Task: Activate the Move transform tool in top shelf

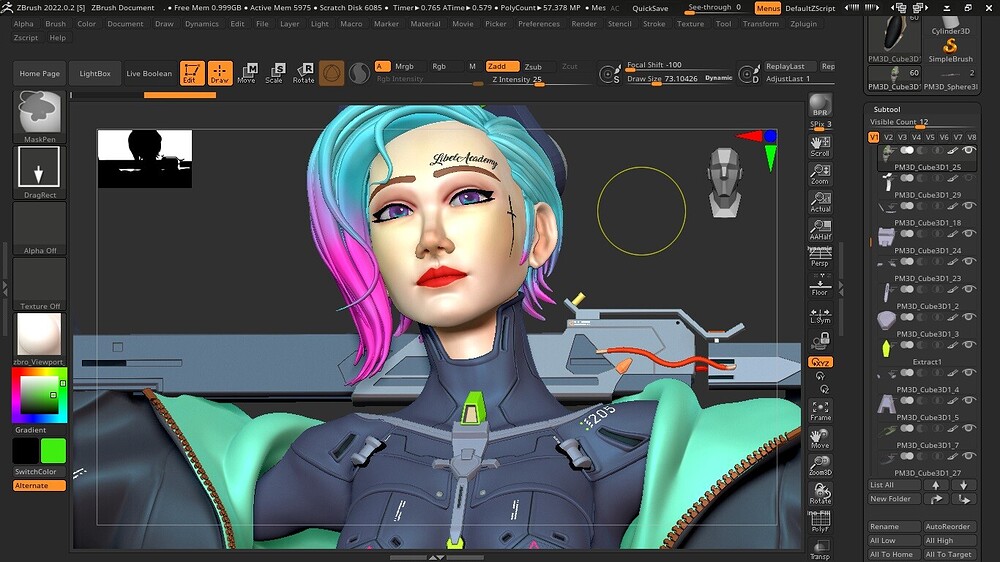Action: [247, 73]
